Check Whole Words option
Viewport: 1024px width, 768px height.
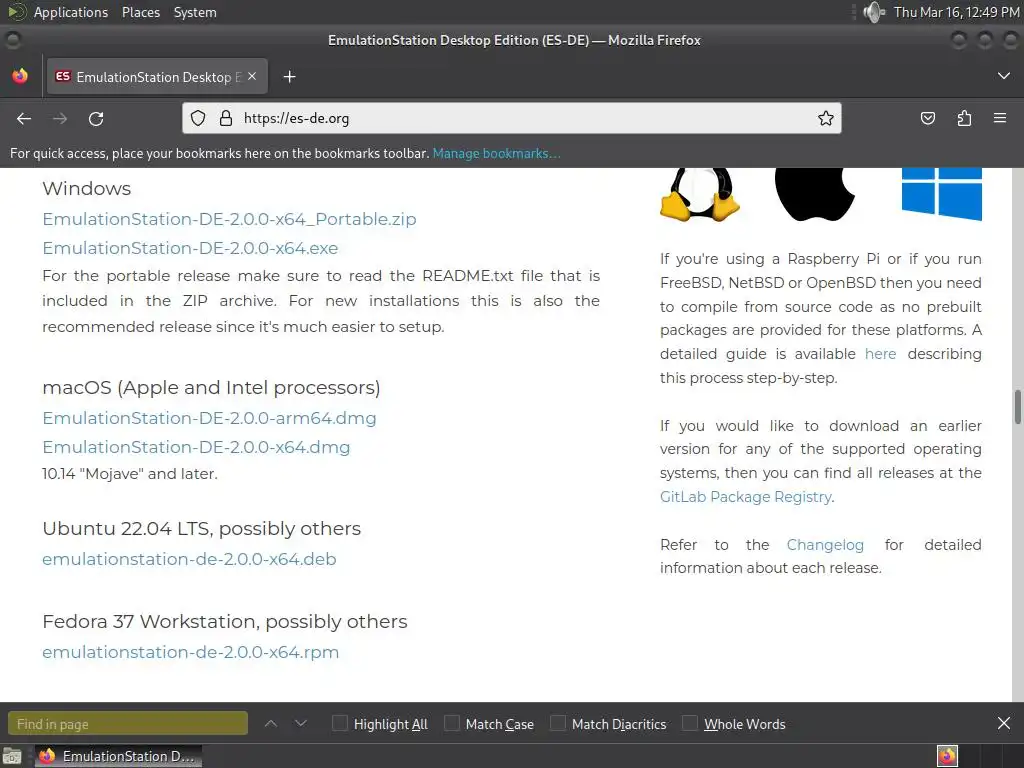point(690,723)
